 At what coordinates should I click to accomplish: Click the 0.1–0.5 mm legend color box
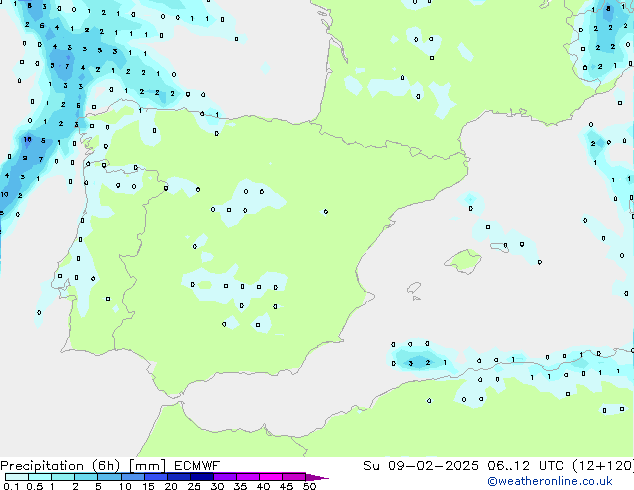click(17, 477)
